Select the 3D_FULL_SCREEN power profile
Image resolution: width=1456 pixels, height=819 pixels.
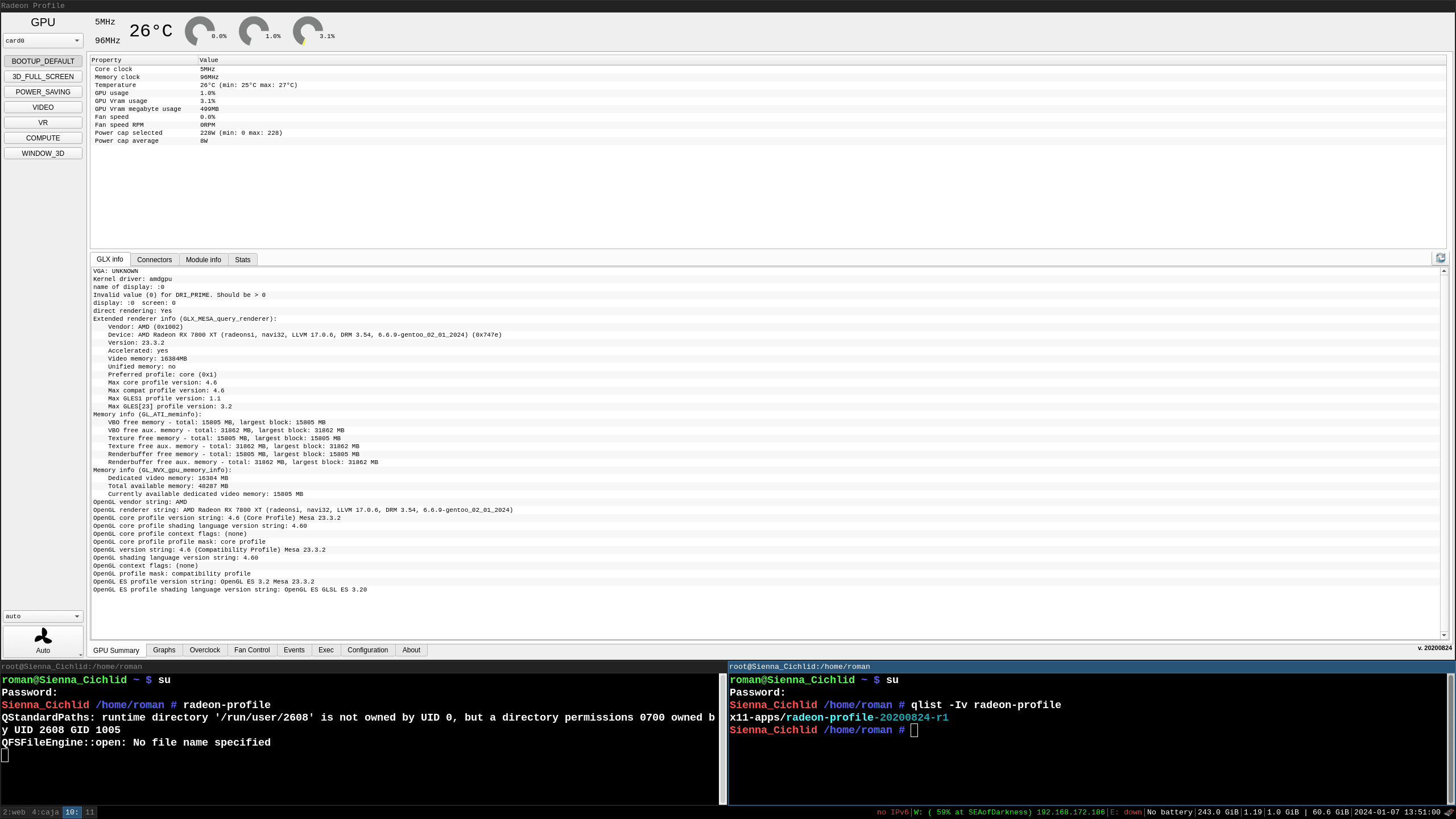click(x=43, y=76)
